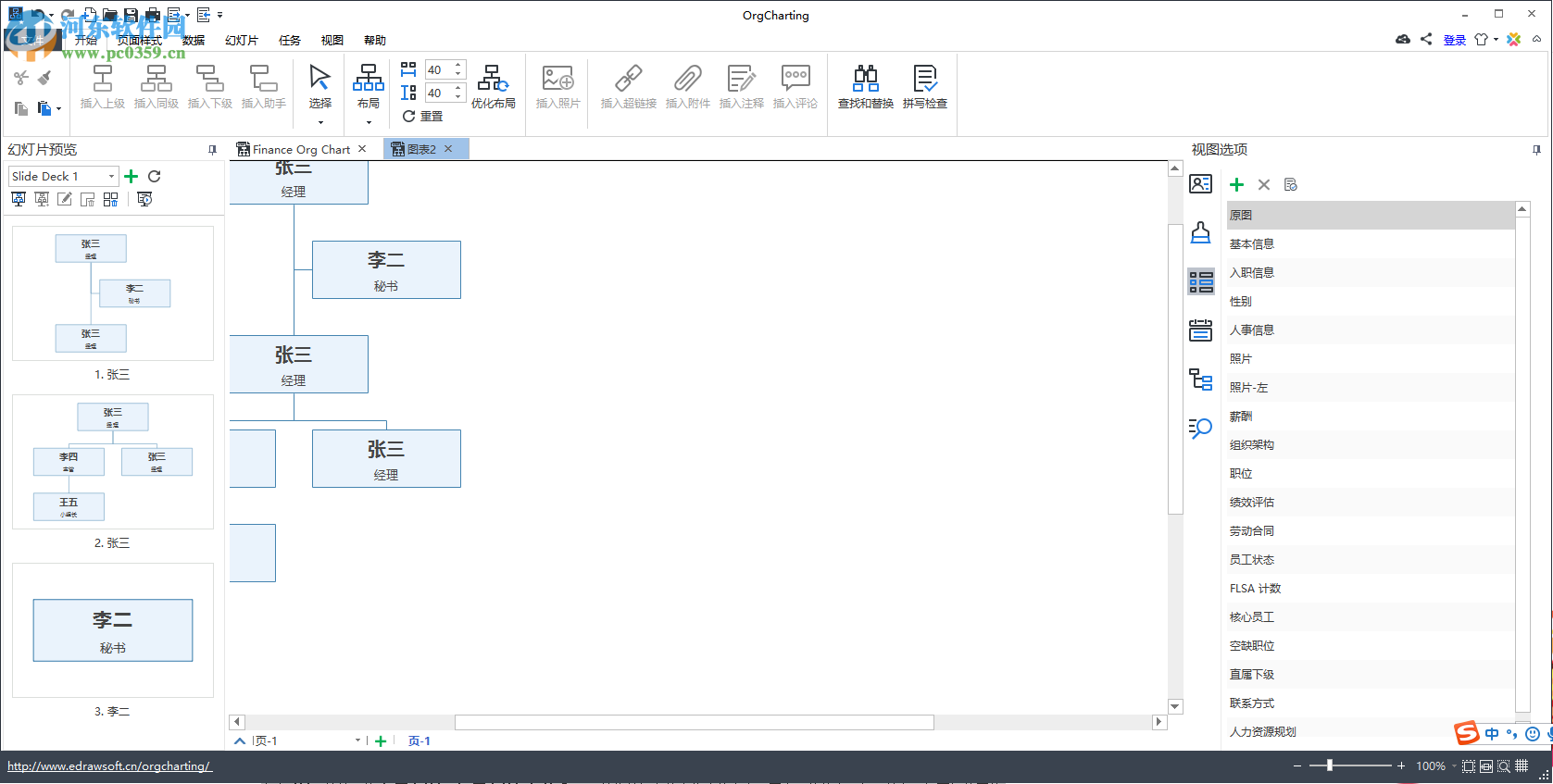Click the delete all slides grid icon

coord(111,199)
